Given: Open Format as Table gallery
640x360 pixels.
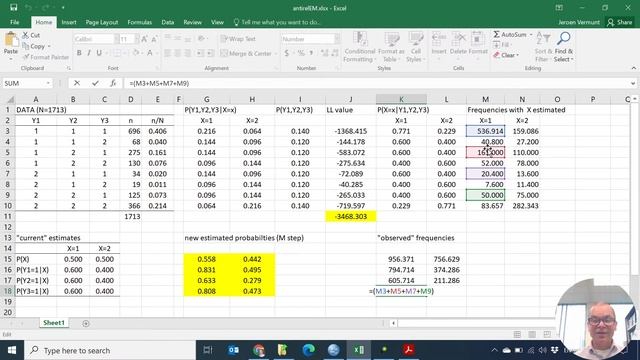Looking at the screenshot, I should click(391, 47).
